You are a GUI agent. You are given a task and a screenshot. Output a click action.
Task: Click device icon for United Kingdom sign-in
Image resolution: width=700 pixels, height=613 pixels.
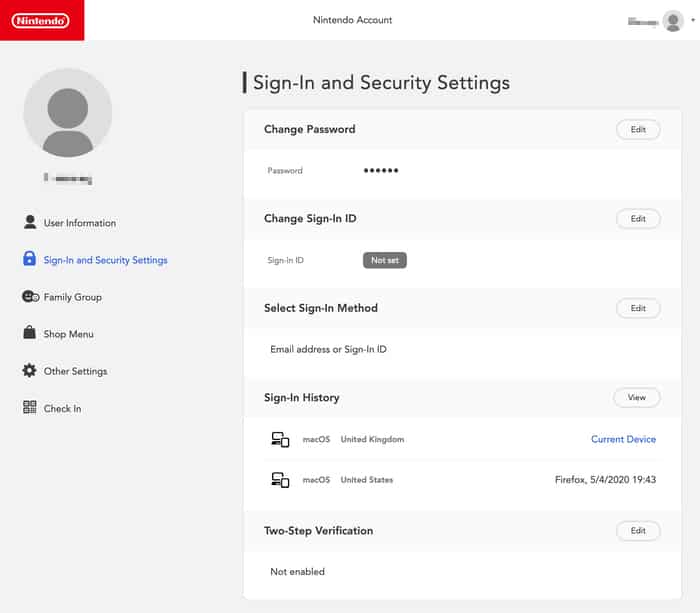280,439
